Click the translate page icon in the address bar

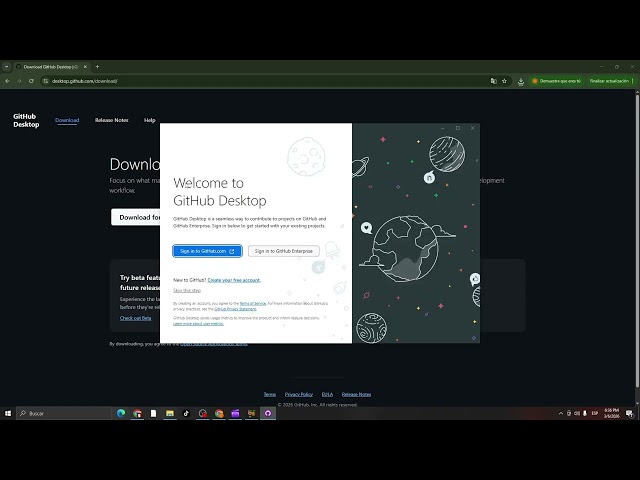pos(493,81)
